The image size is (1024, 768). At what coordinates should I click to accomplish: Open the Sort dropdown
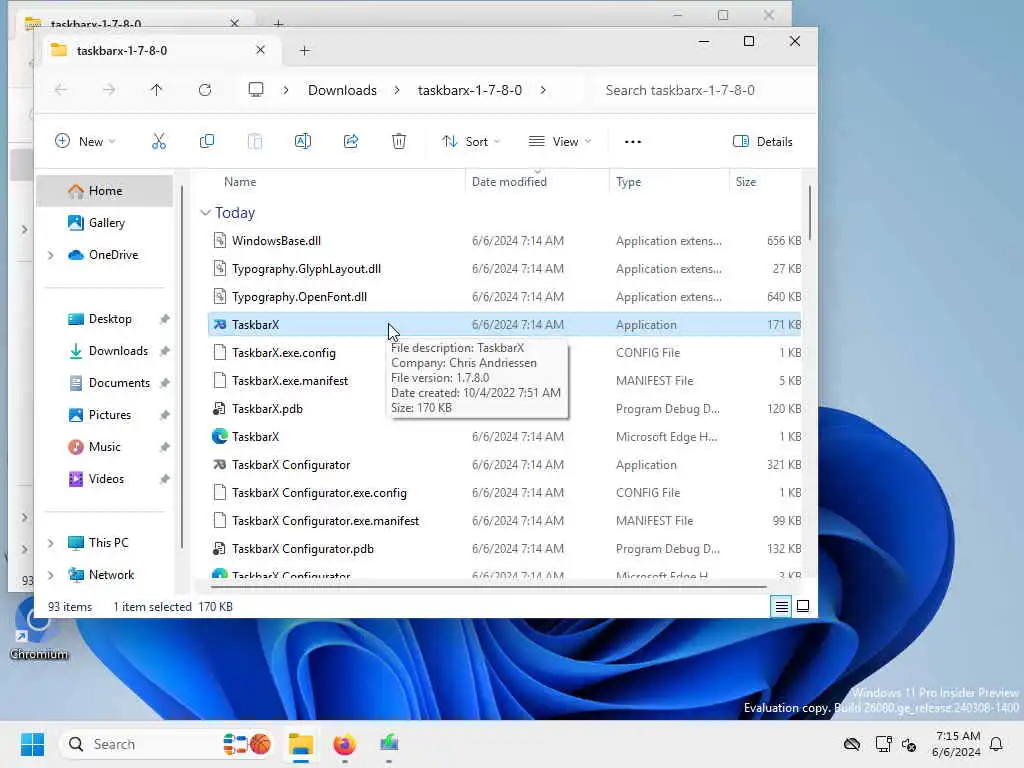471,142
